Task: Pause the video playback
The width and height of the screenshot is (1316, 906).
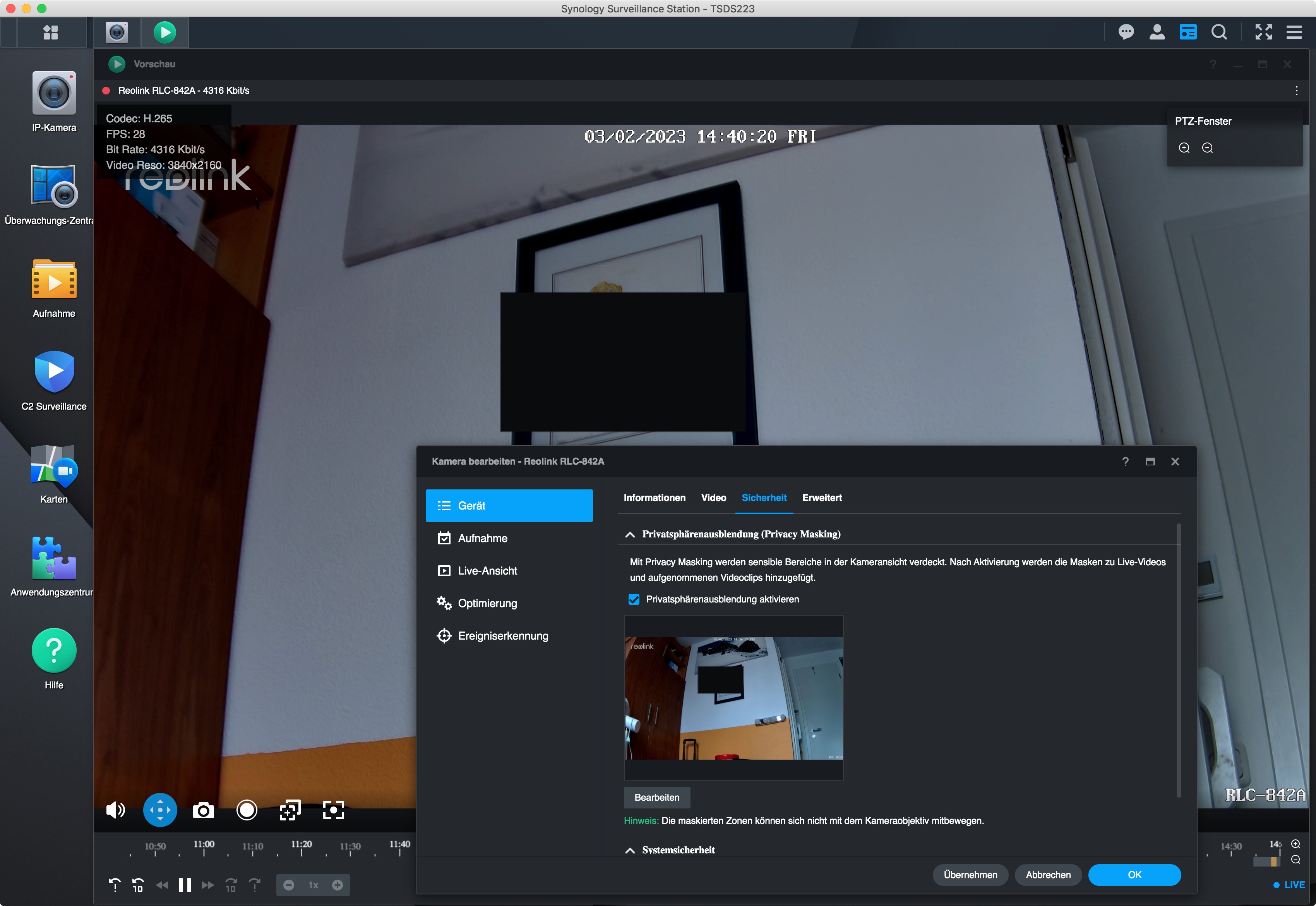Action: tap(184, 885)
